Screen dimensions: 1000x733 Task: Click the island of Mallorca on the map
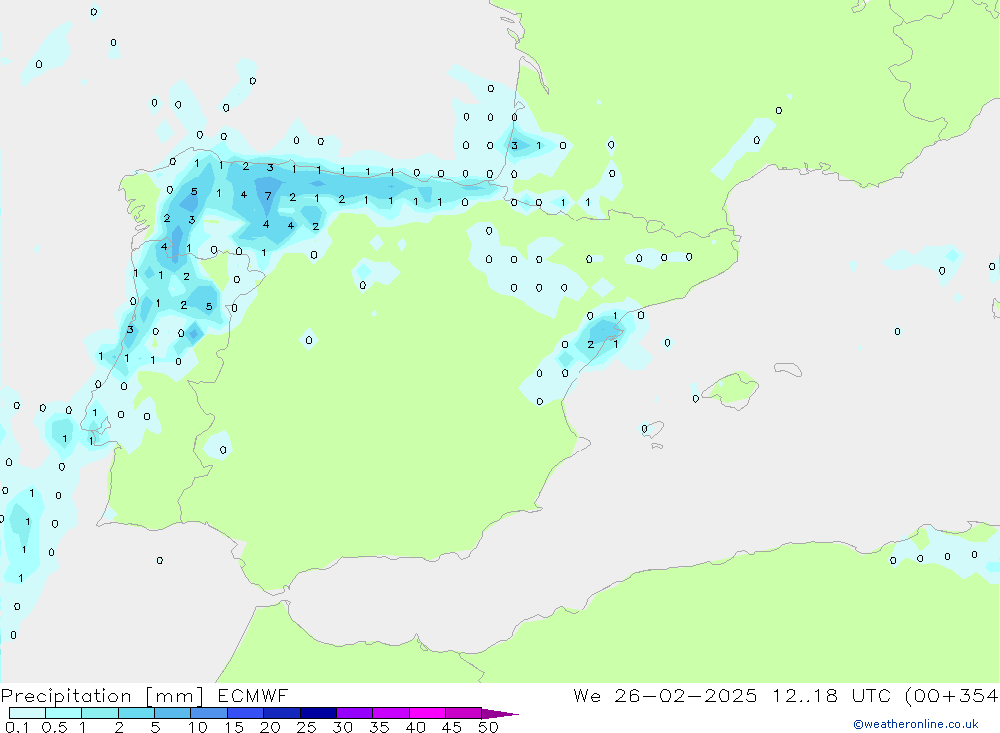click(733, 388)
